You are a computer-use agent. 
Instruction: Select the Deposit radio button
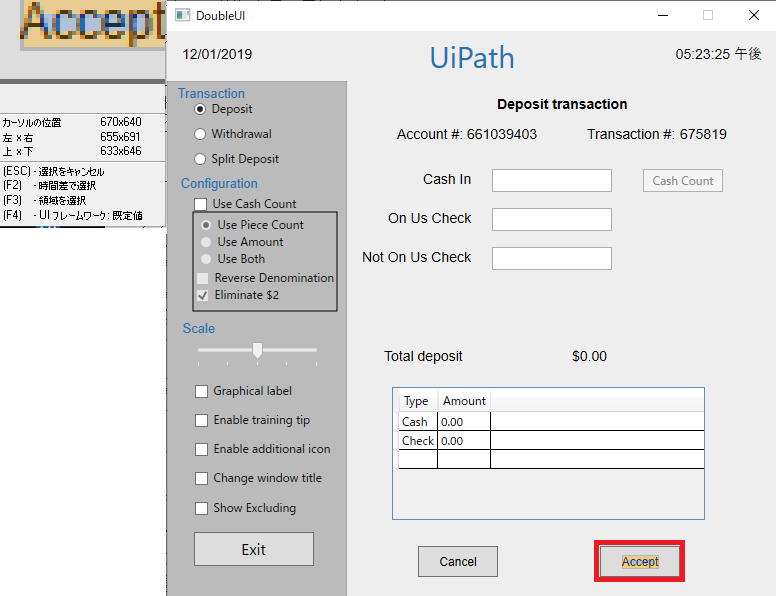click(x=201, y=109)
